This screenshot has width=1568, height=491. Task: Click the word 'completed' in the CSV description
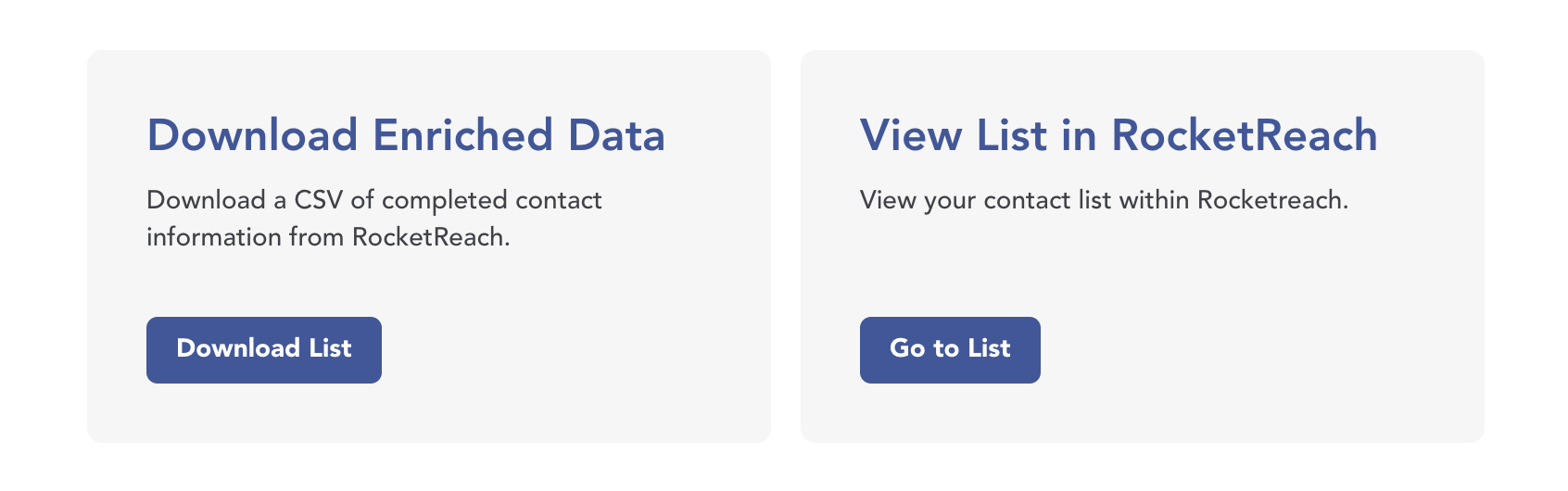(445, 201)
